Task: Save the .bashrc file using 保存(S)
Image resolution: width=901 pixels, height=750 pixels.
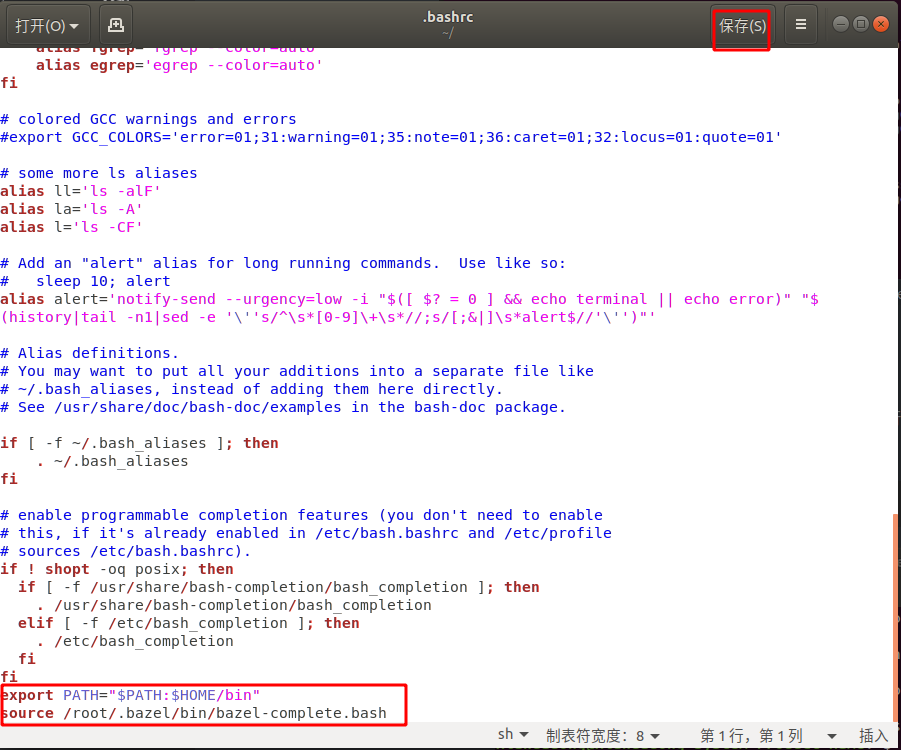Action: coord(741,26)
